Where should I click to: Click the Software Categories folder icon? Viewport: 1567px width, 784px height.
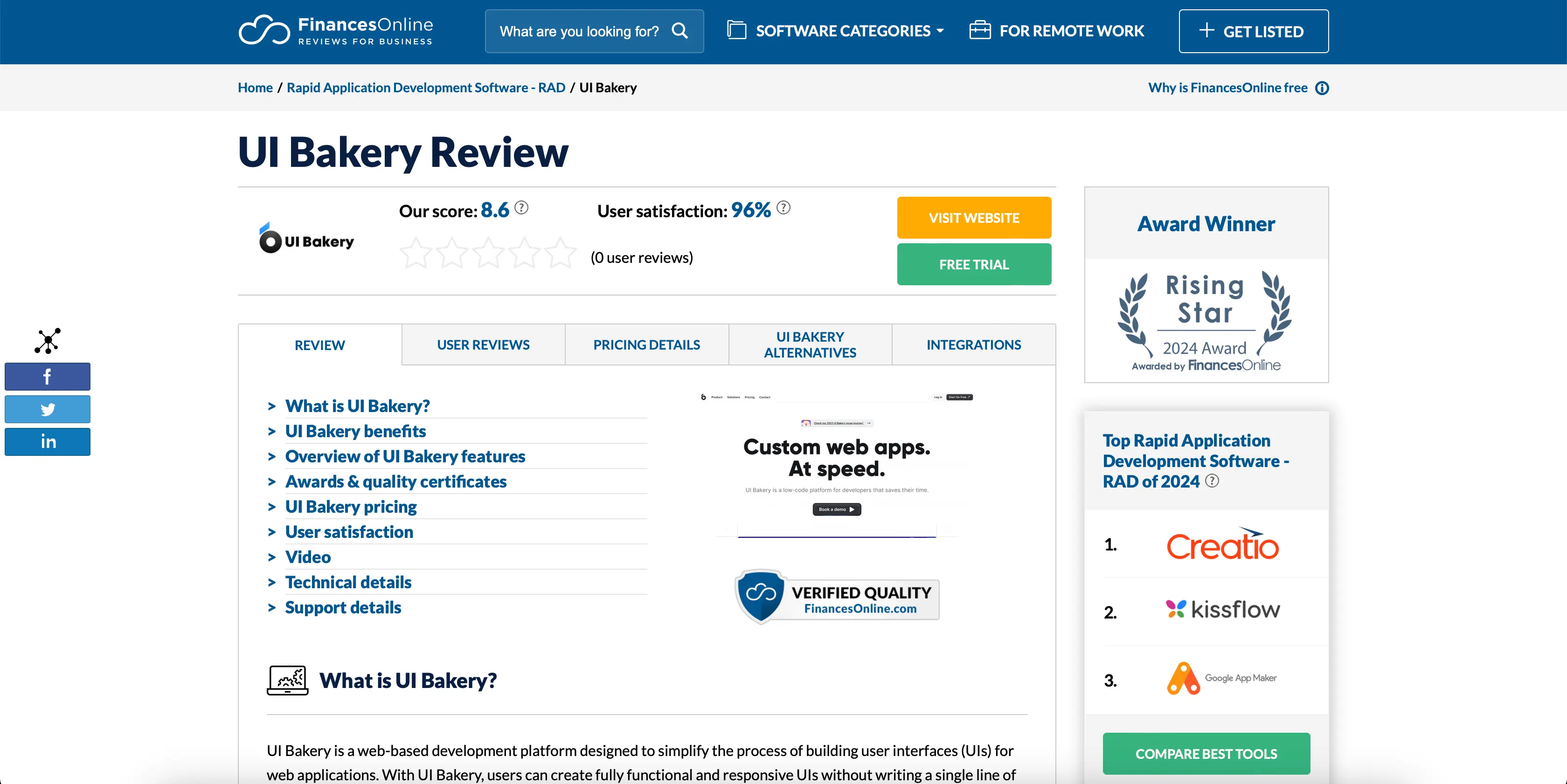(x=736, y=30)
